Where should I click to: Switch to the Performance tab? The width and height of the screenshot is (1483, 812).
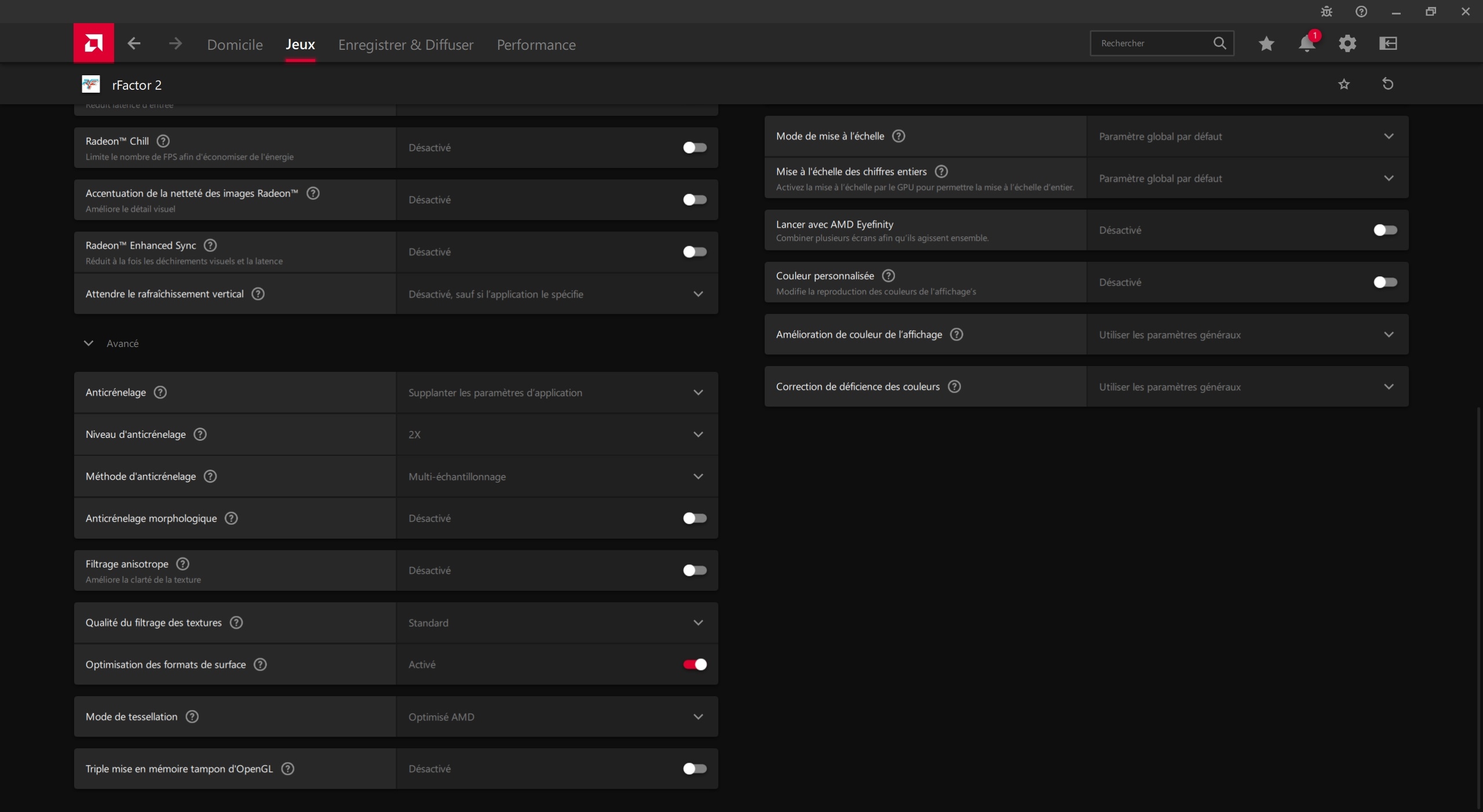click(x=536, y=45)
